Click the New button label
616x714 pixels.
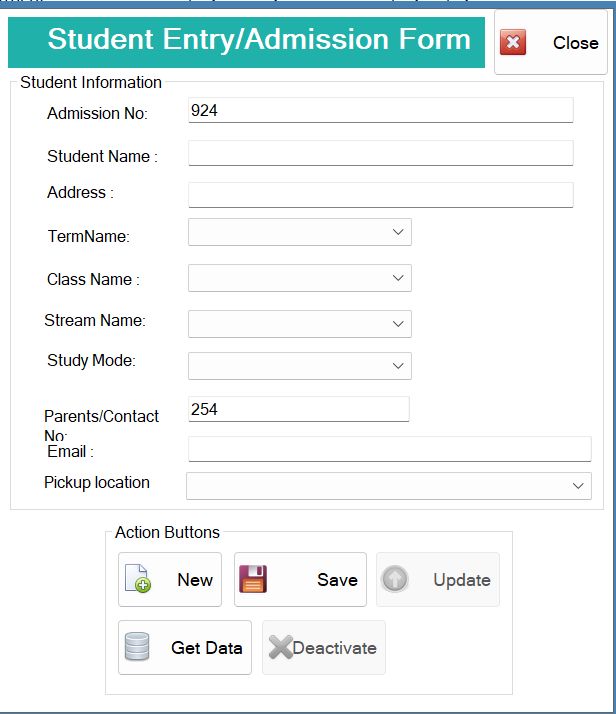point(195,580)
